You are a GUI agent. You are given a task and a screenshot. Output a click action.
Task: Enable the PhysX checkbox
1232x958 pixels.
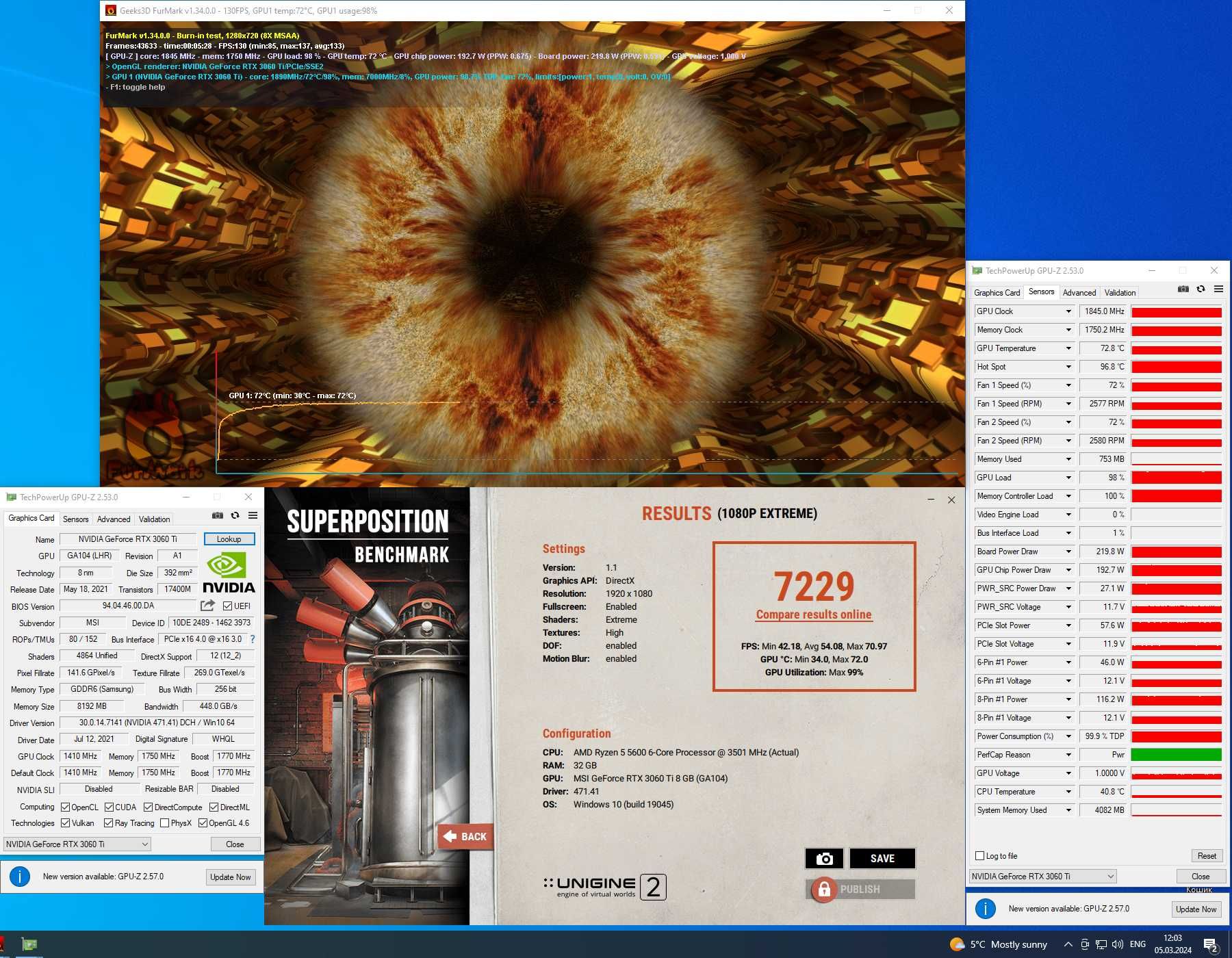click(164, 823)
